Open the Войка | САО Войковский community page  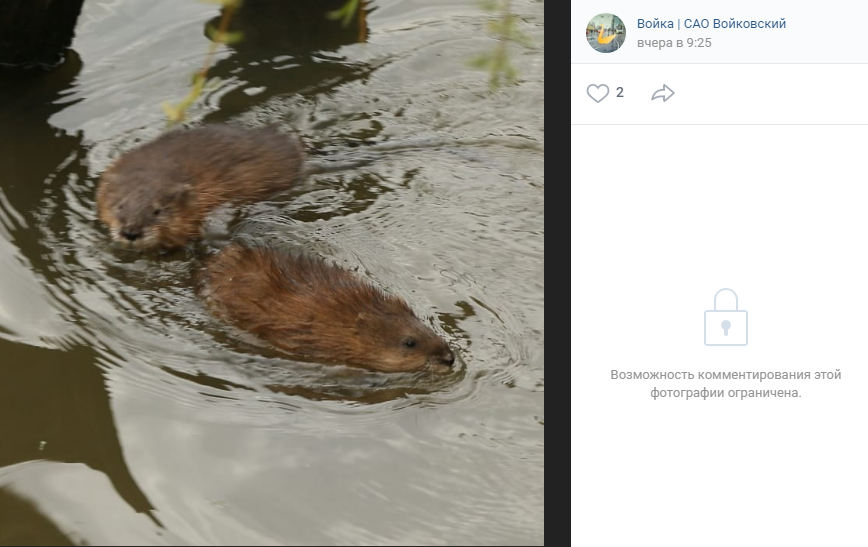click(711, 23)
